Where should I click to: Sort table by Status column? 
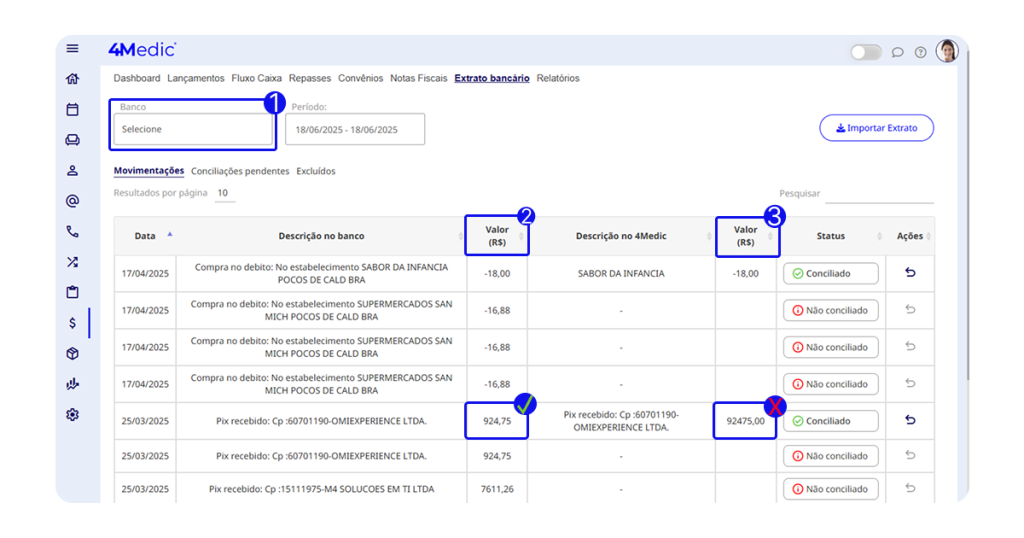tap(831, 236)
